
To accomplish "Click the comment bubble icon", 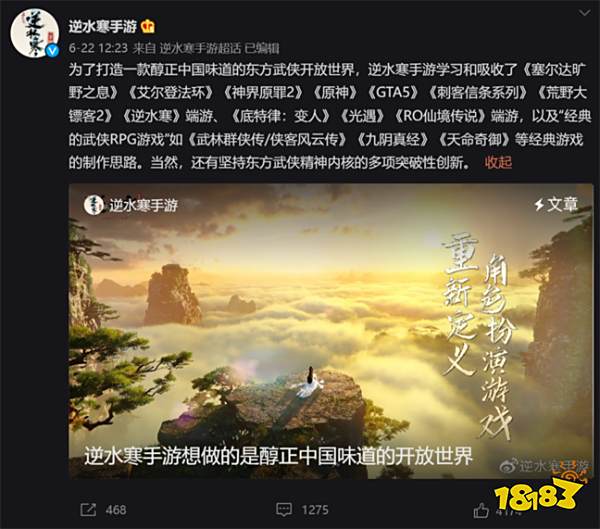I will (284, 509).
